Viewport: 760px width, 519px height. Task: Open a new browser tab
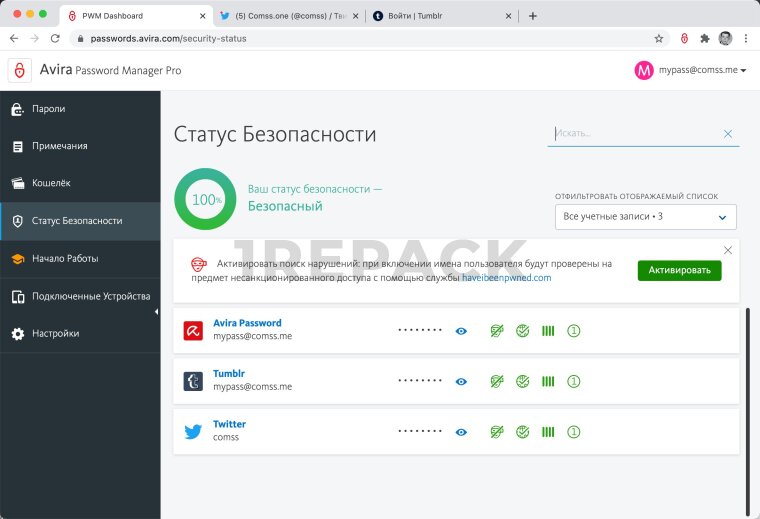coord(533,16)
